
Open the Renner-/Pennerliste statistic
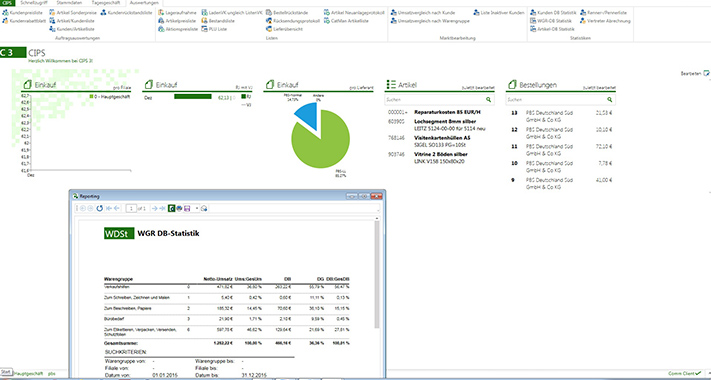pyautogui.click(x=604, y=13)
